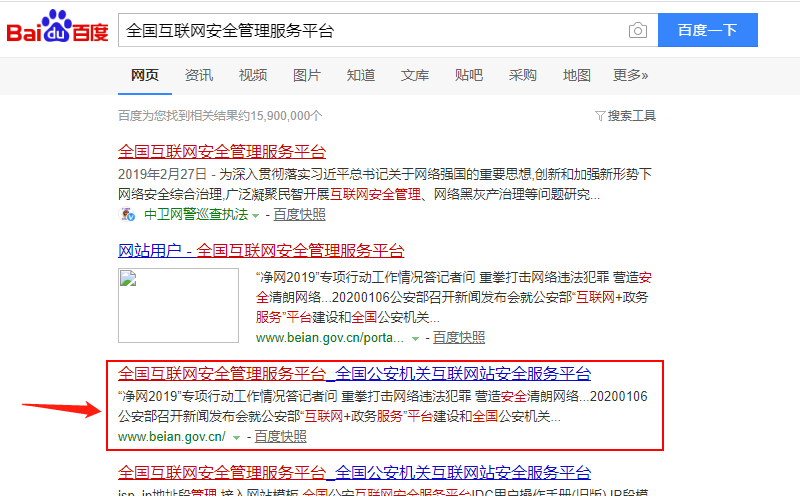The height and width of the screenshot is (496, 800).
Task: Go to the 贴吧 tab
Action: [x=469, y=76]
